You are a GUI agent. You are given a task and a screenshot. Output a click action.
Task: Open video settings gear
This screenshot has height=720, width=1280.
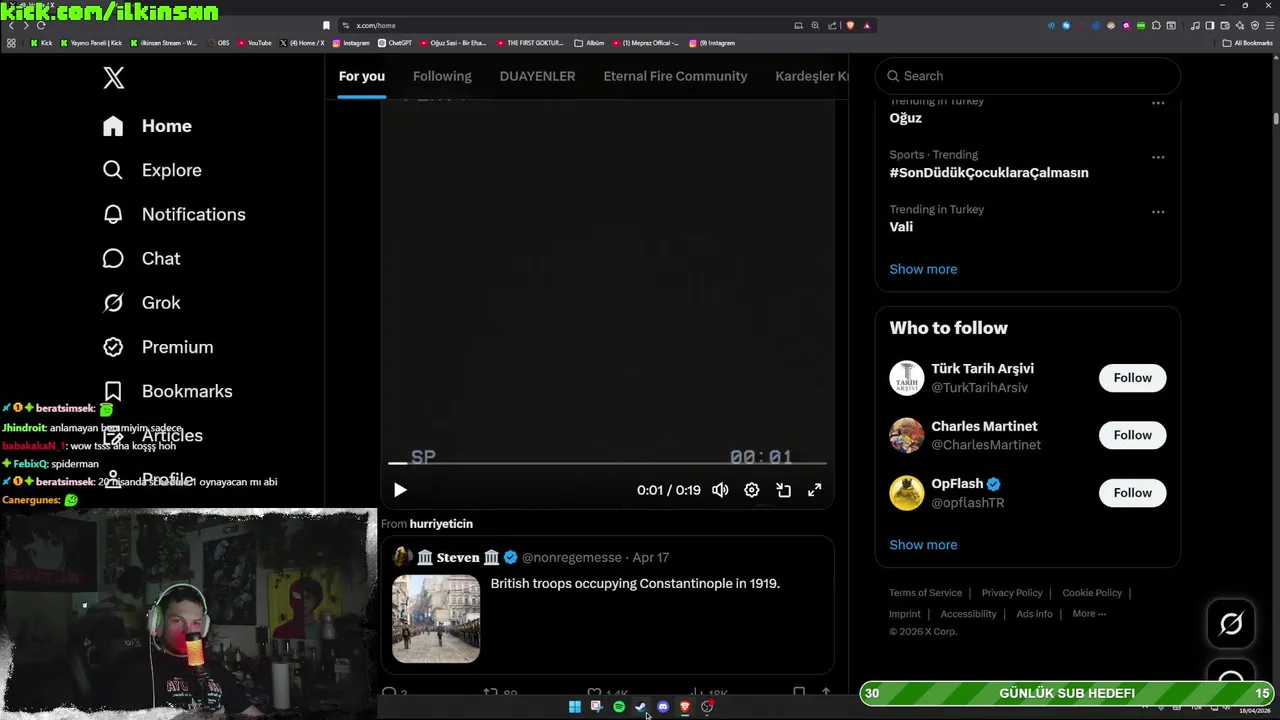[x=752, y=490]
